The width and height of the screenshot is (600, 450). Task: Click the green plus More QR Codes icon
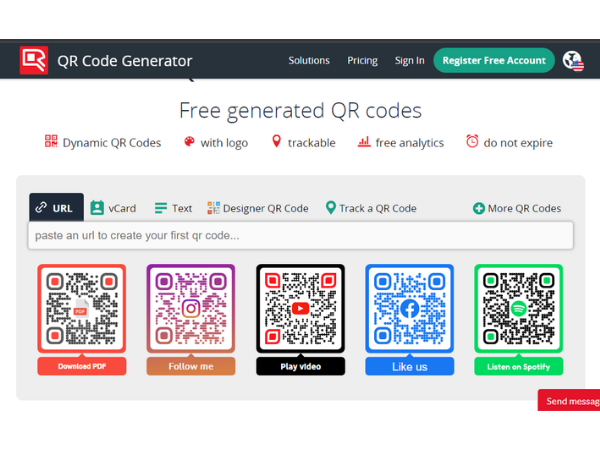[x=479, y=208]
